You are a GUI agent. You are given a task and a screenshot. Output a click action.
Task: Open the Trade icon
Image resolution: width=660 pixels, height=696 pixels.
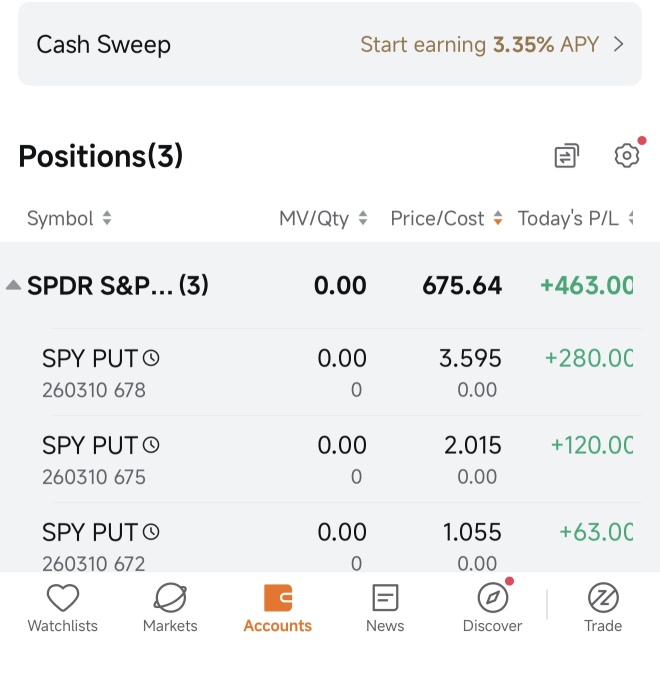(603, 597)
